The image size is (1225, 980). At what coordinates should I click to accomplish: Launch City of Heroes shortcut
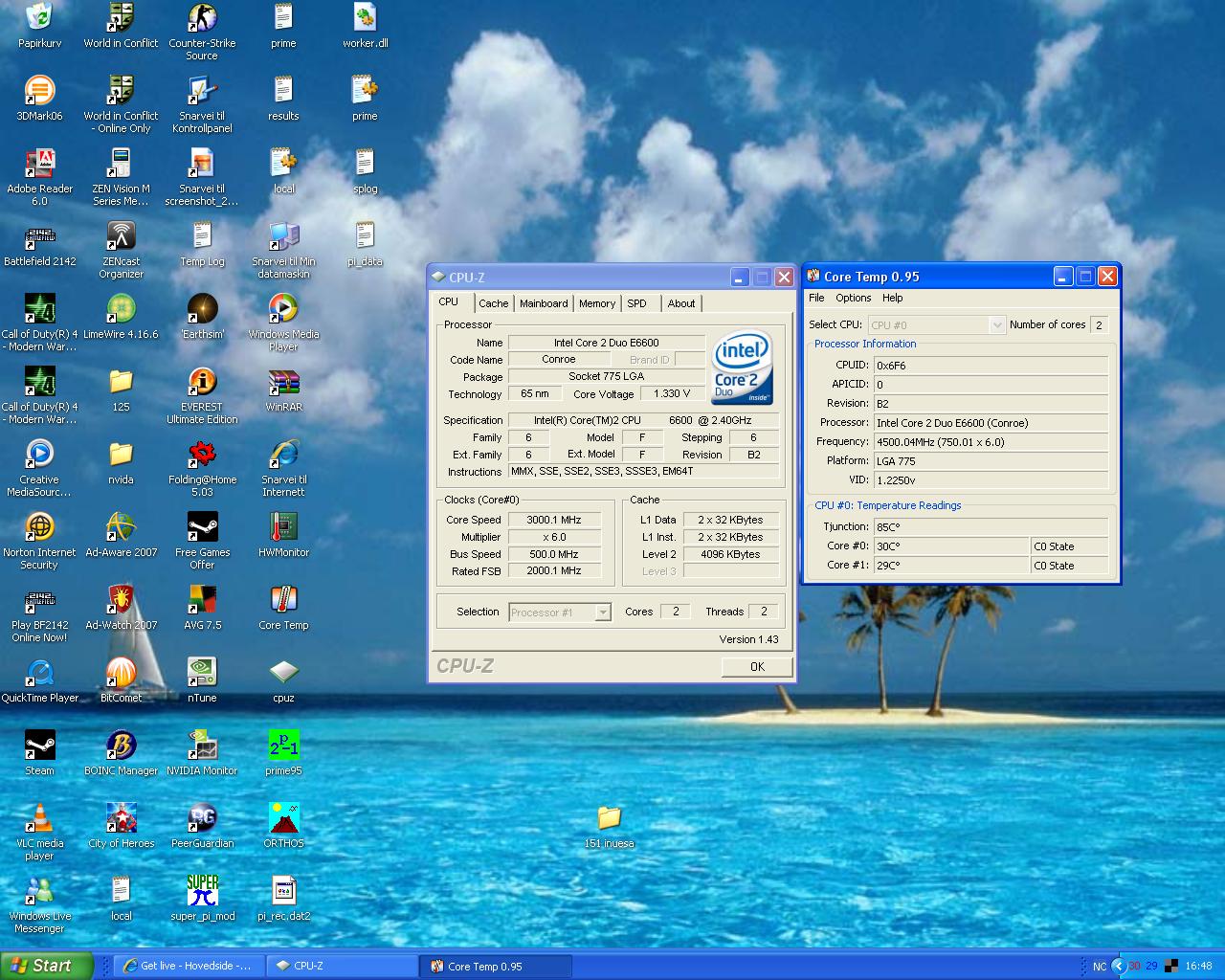[121, 817]
